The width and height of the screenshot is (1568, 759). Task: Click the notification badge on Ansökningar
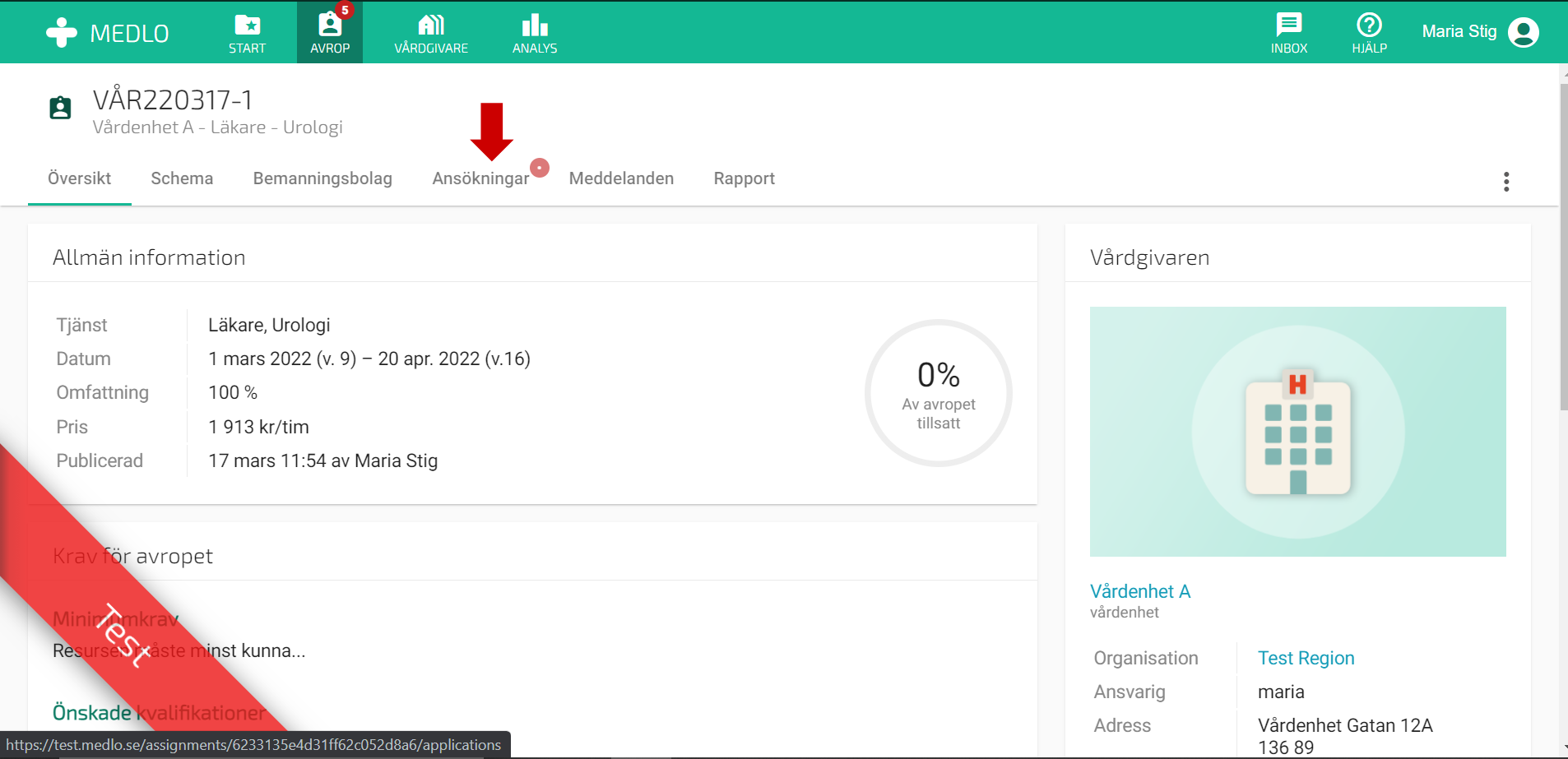(x=540, y=168)
